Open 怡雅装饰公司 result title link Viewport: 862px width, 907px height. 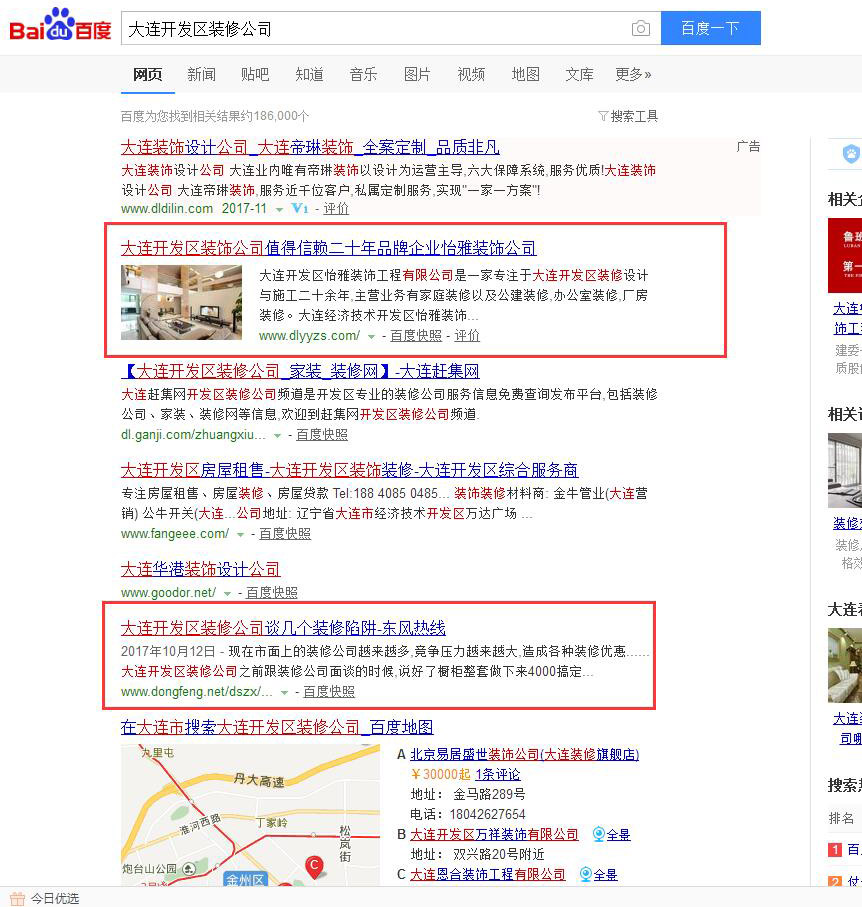329,248
